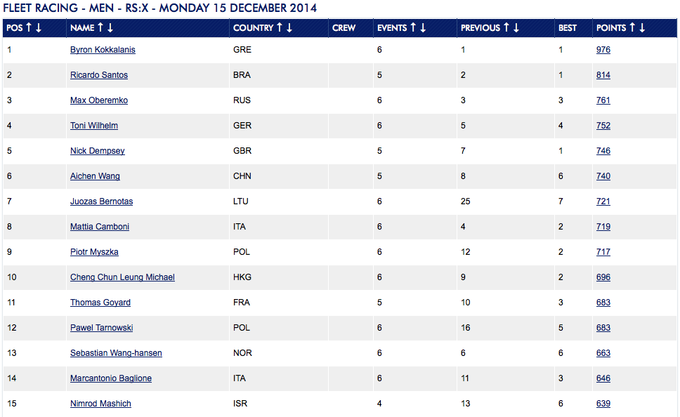This screenshot has width=680, height=417.
Task: Click the NAME column up arrow
Action: 100,28
